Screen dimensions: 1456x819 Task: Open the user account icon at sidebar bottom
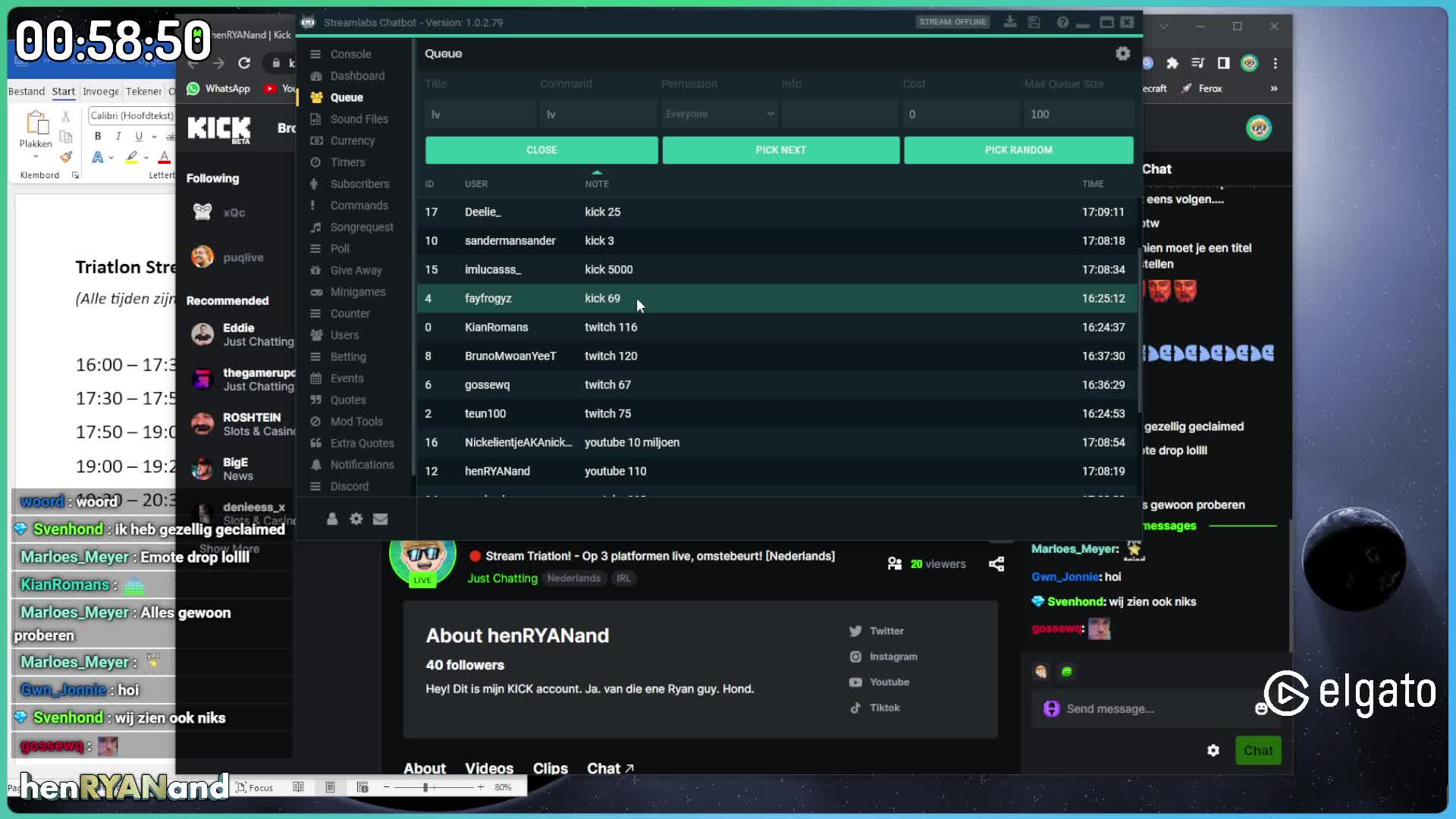(332, 519)
